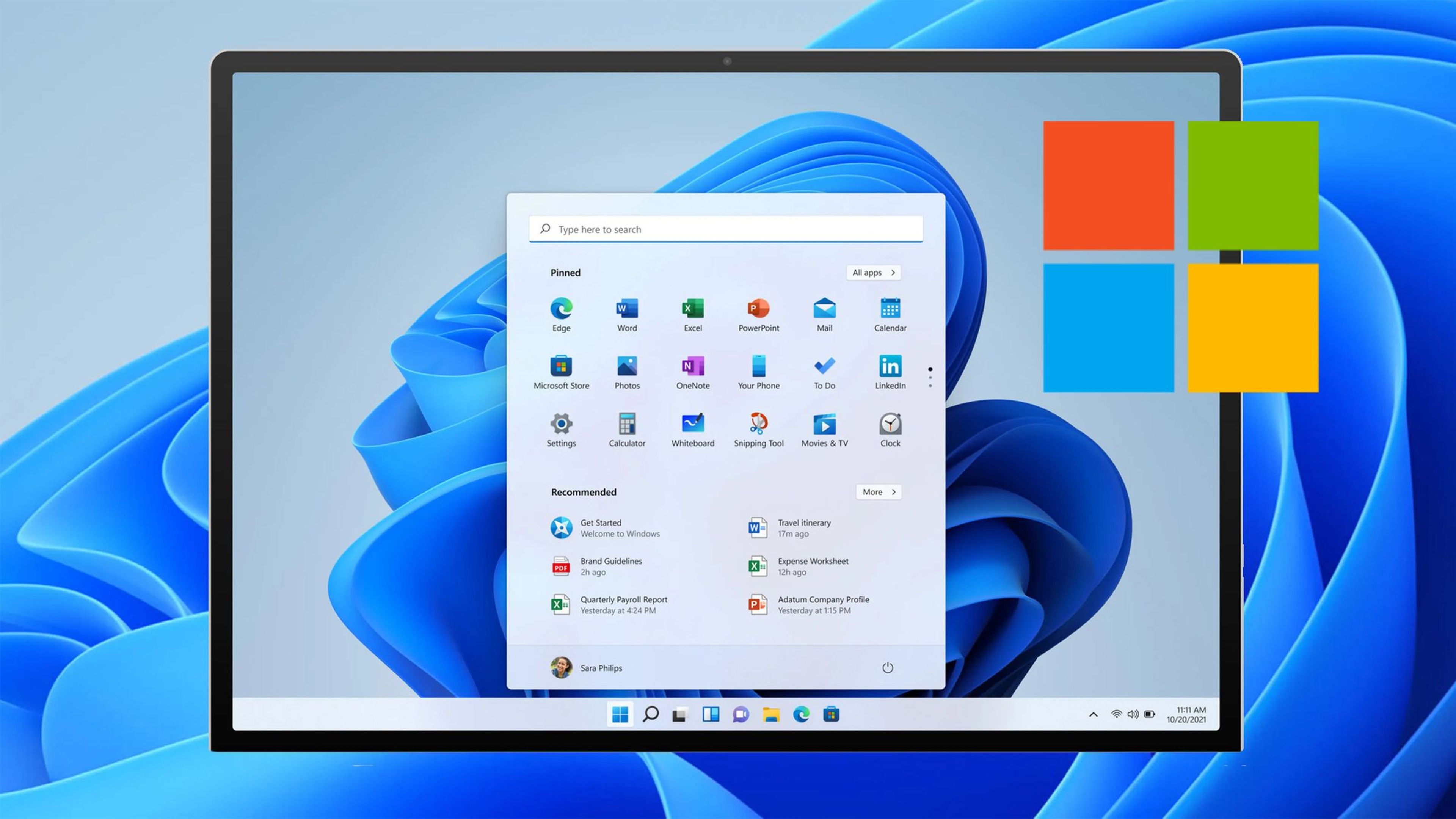Open Chat from the taskbar
Viewport: 1456px width, 819px height.
coord(741,714)
